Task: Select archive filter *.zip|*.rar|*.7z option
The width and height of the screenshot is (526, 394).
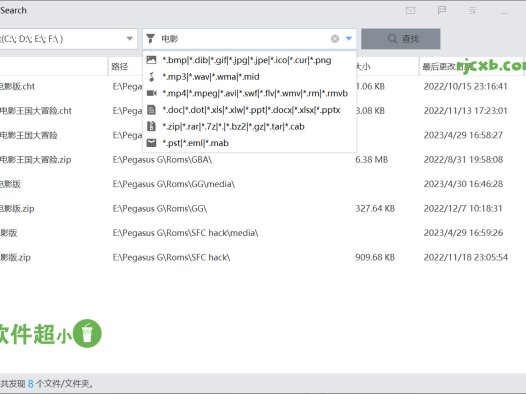Action: click(x=250, y=126)
